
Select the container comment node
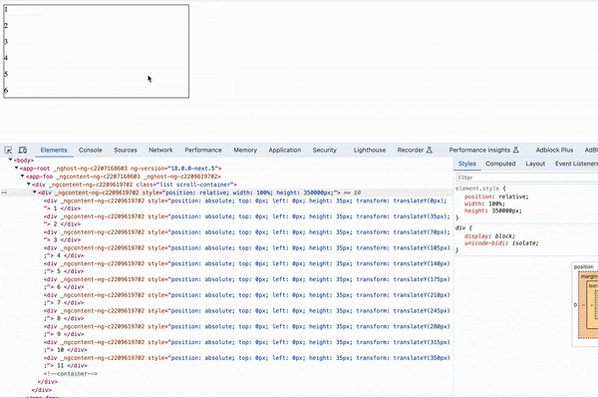tap(71, 374)
